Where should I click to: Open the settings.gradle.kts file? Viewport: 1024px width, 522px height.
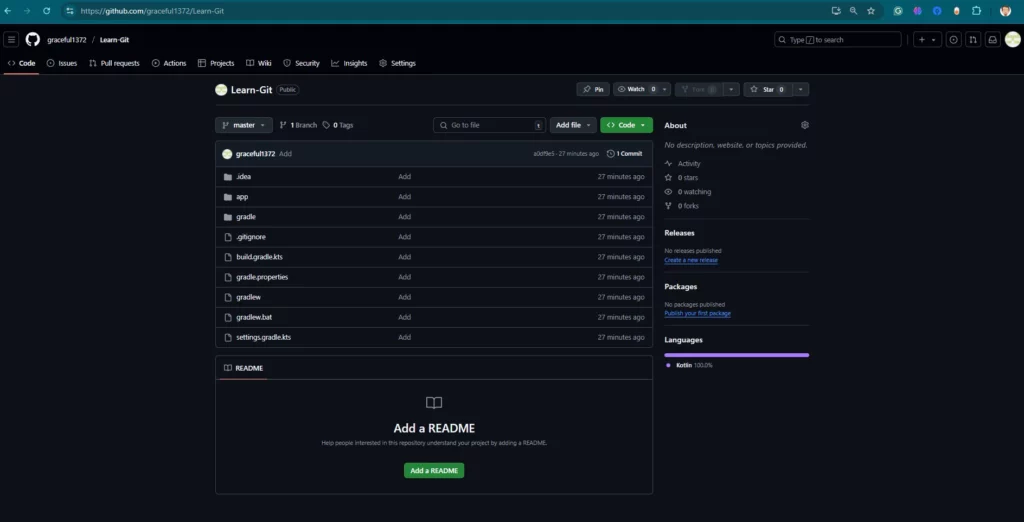(264, 337)
